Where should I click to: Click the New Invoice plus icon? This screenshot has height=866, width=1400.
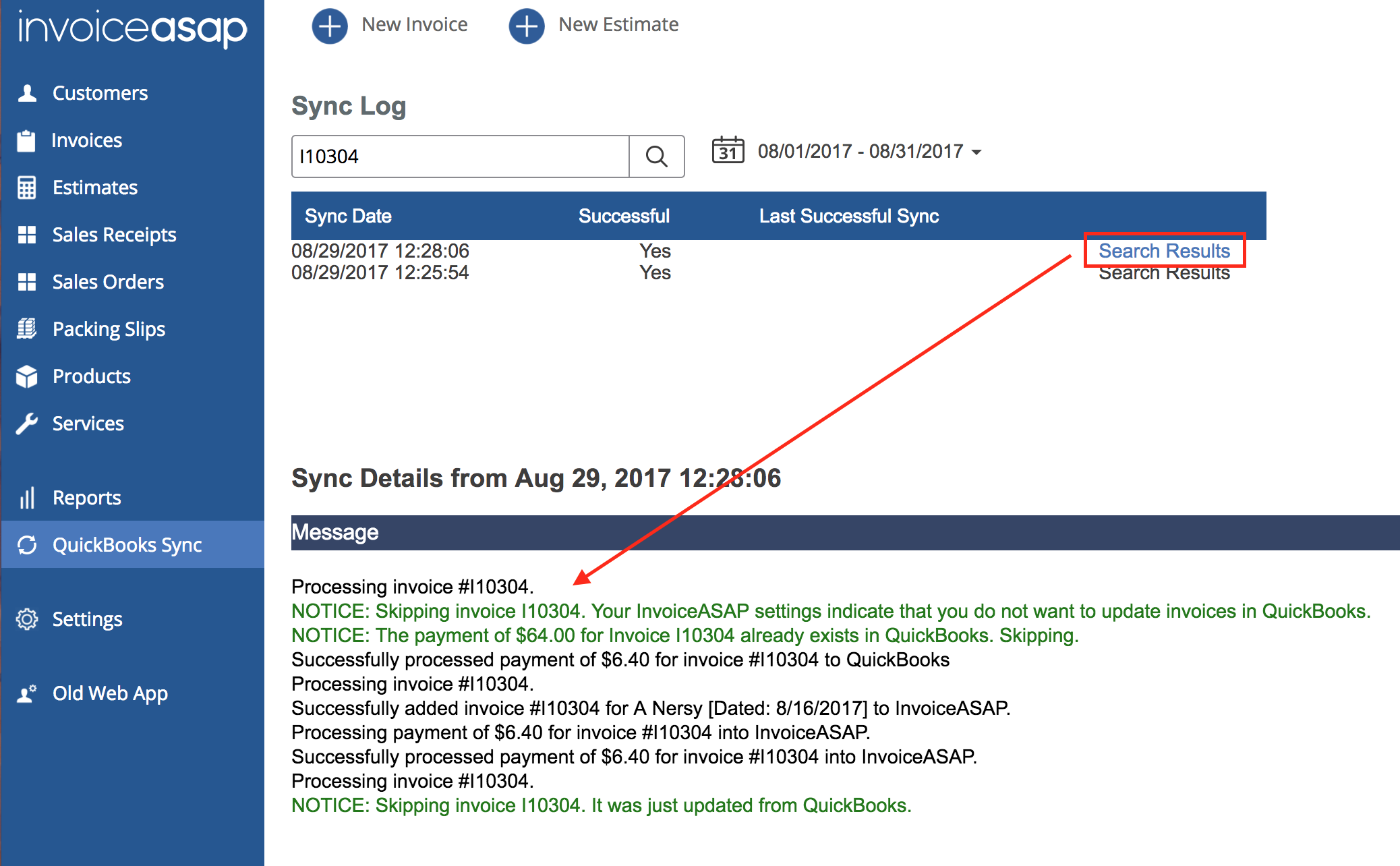(330, 26)
